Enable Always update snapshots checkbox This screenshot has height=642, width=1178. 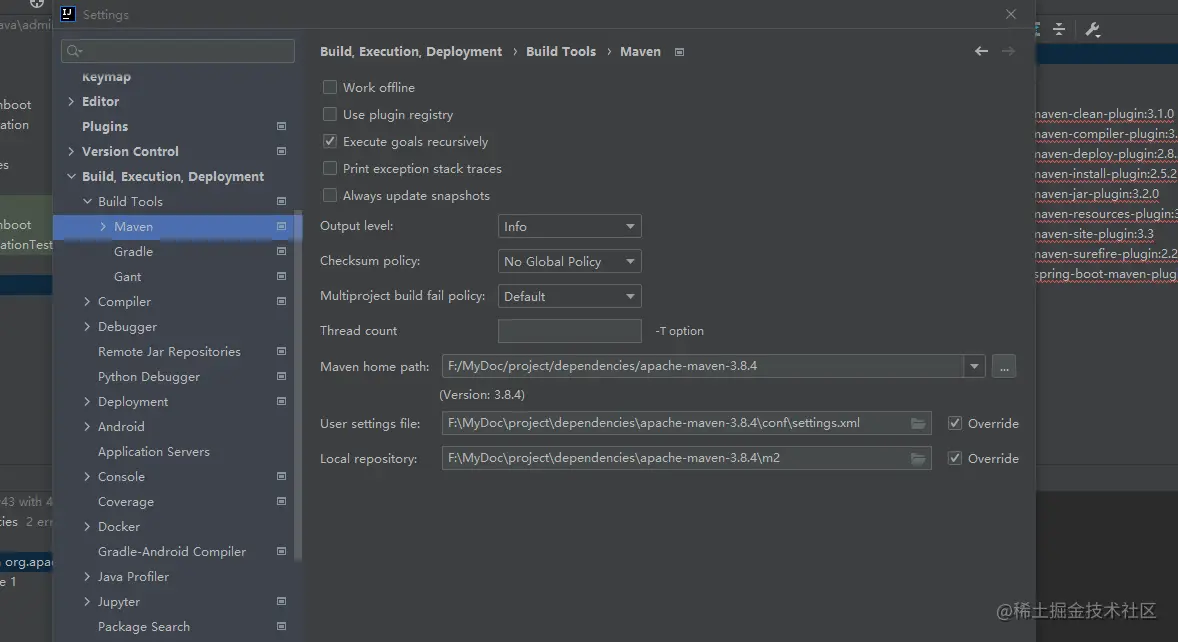[330, 195]
